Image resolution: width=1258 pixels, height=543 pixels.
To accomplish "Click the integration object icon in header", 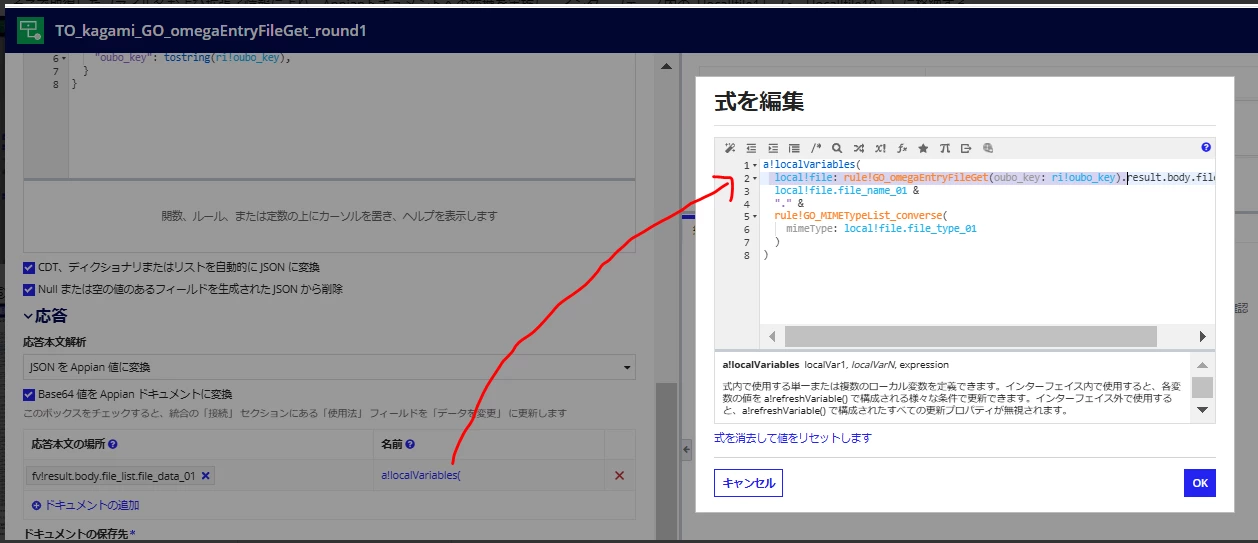I will (30, 30).
